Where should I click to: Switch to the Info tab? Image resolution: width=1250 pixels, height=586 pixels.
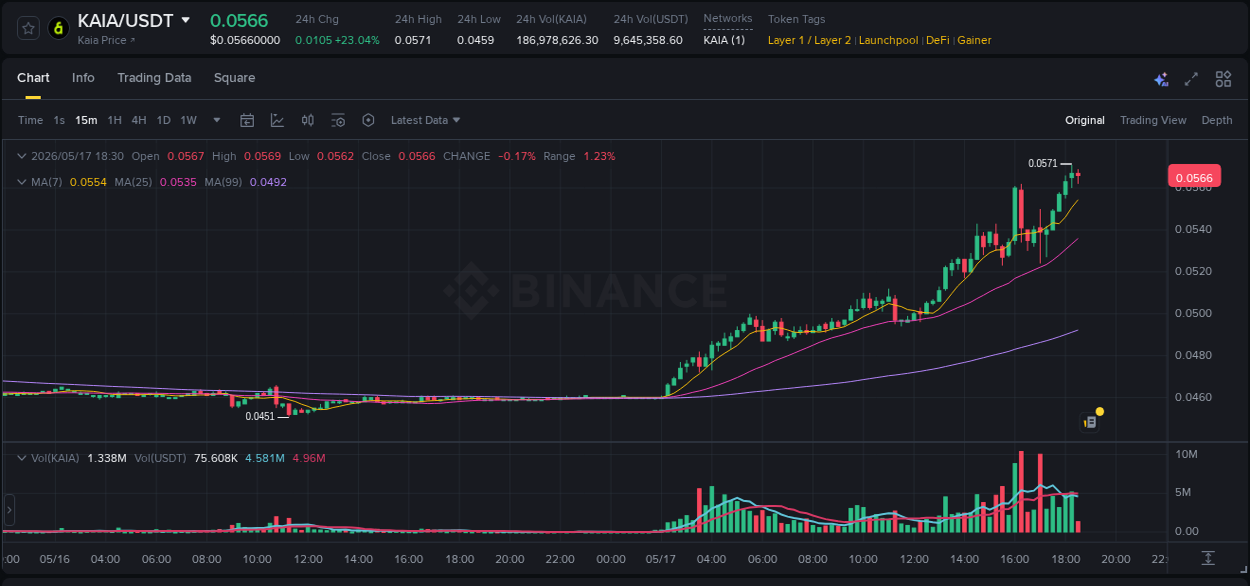(83, 78)
